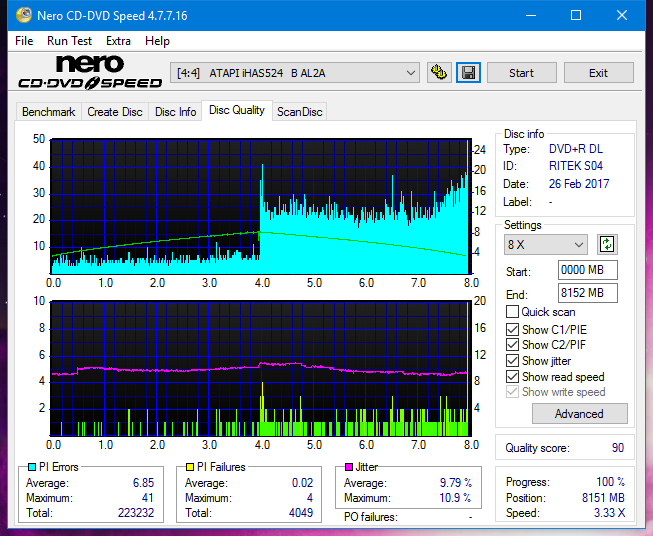The image size is (653, 536).
Task: Open the ATAPI iHAS524 drive dropdown
Action: point(295,73)
